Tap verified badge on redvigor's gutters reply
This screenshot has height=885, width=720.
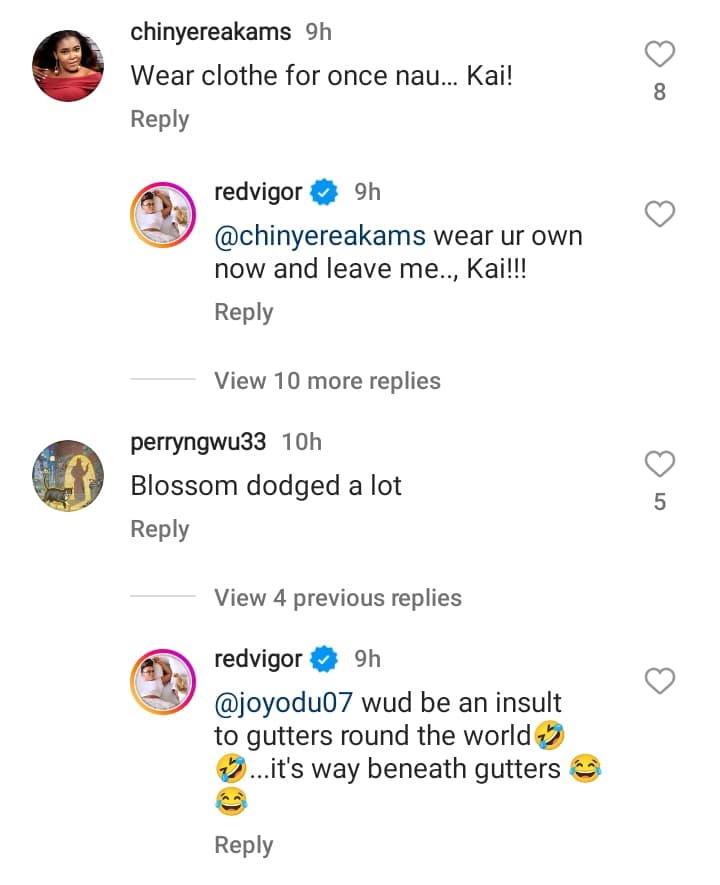coord(325,659)
